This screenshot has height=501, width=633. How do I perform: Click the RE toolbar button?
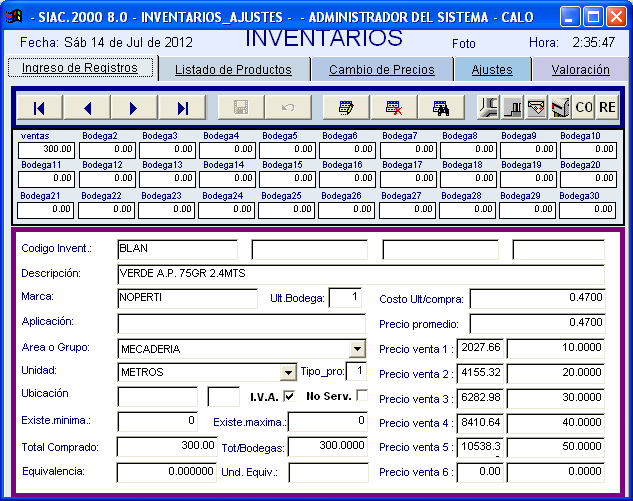607,107
